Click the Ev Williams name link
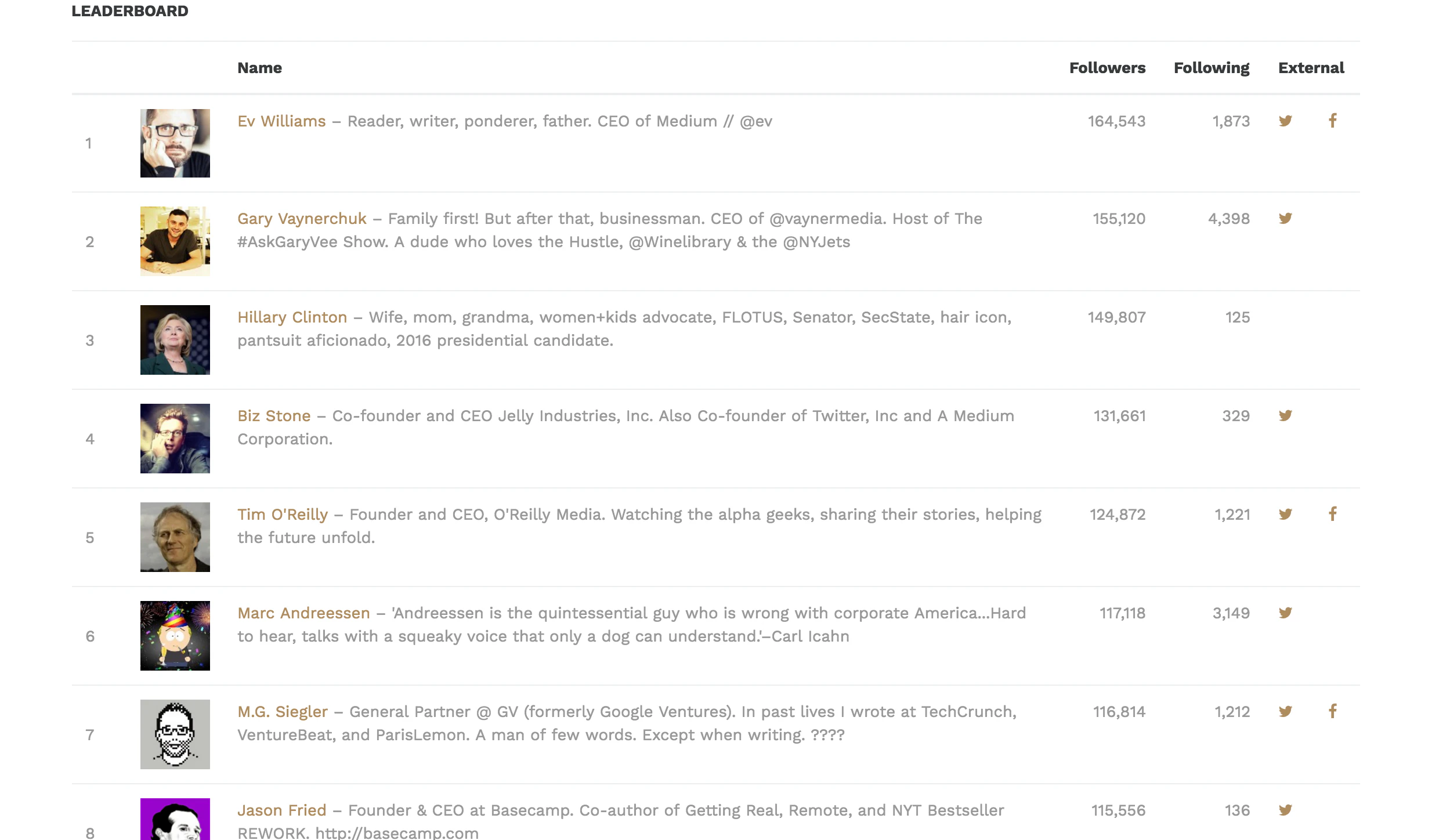The image size is (1439, 840). click(x=281, y=121)
